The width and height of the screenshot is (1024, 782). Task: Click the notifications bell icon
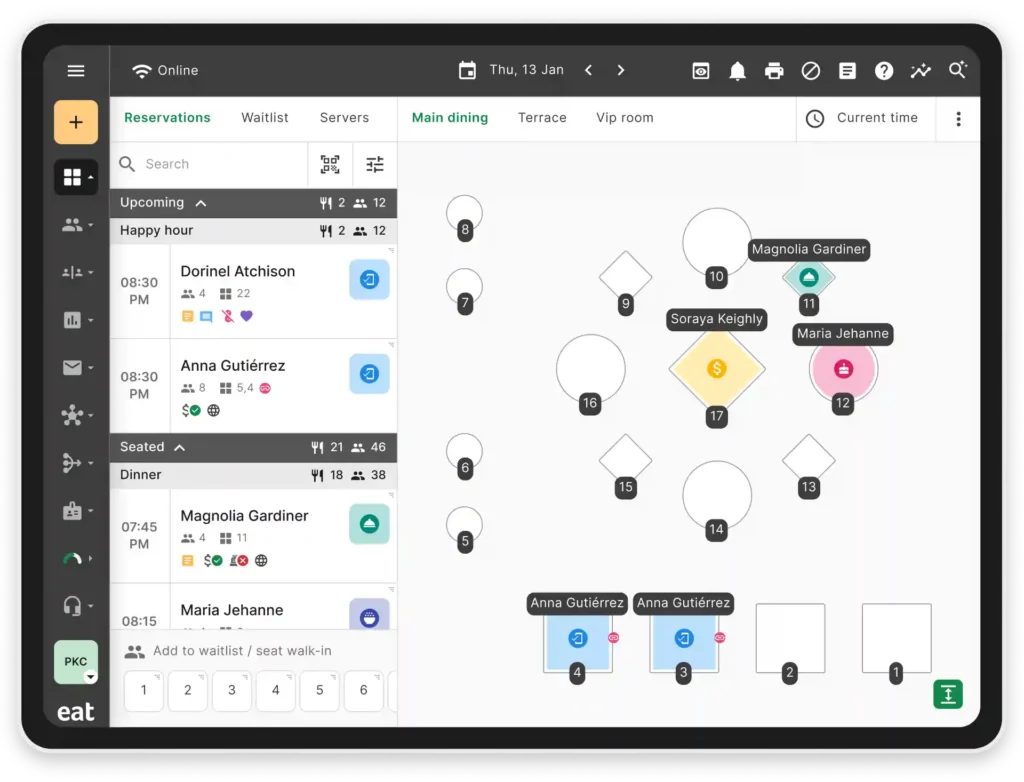[737, 71]
